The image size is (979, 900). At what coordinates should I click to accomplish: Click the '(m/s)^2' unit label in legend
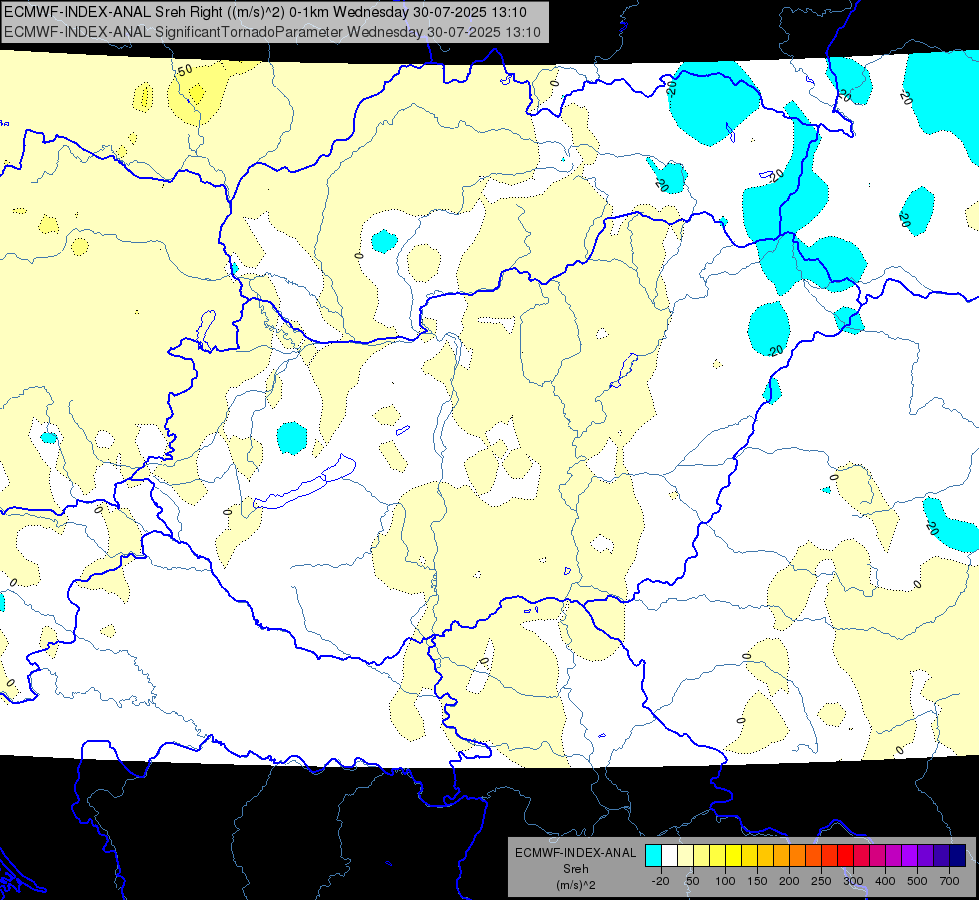(x=576, y=885)
